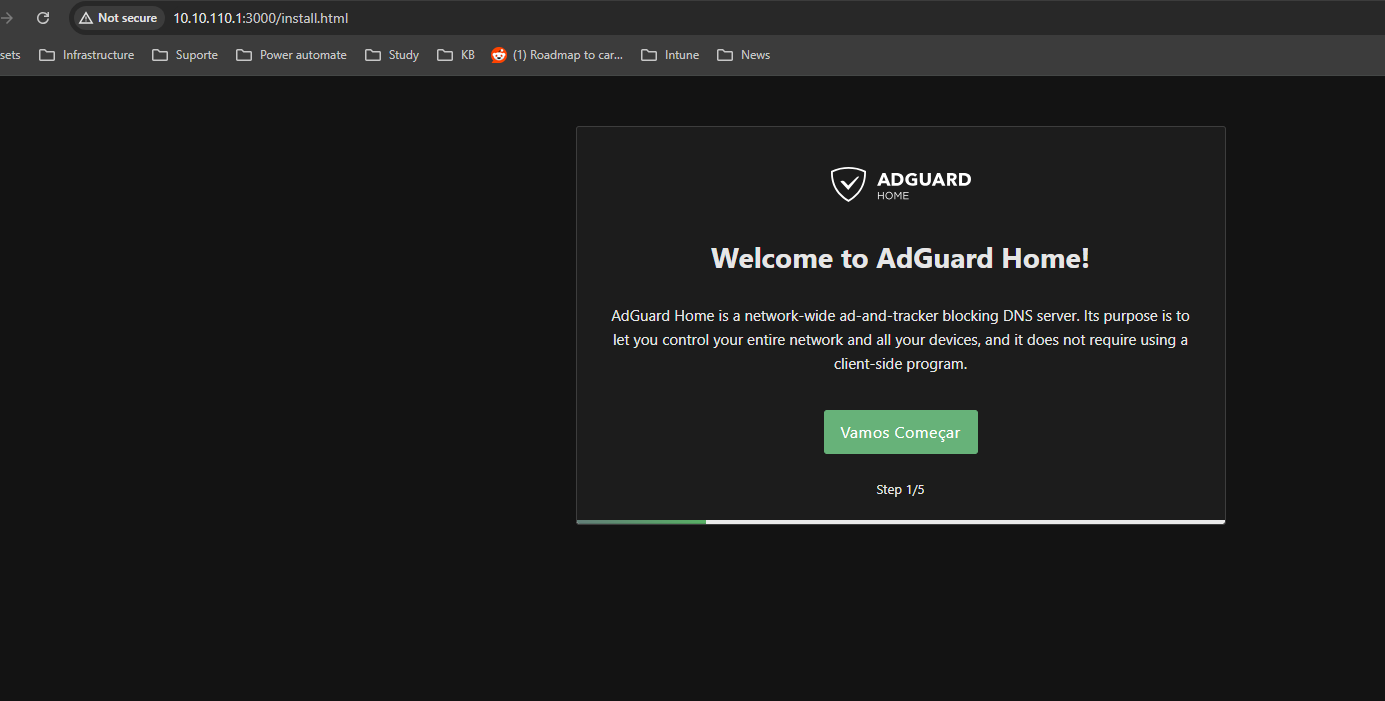Image resolution: width=1385 pixels, height=701 pixels.
Task: Click the warning triangle in the Not secure badge
Action: pyautogui.click(x=88, y=17)
